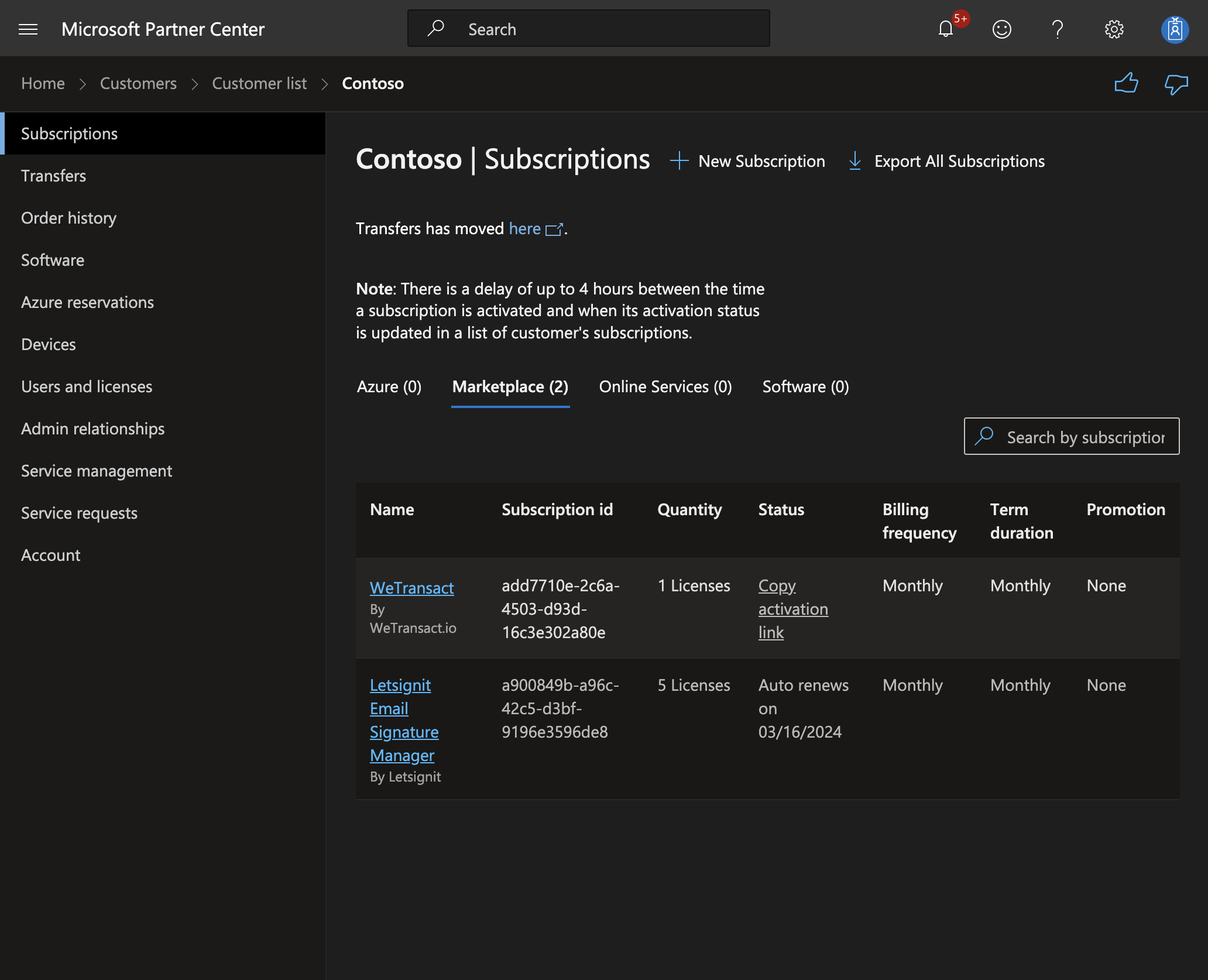
Task: Click the Status column header
Action: (x=781, y=509)
